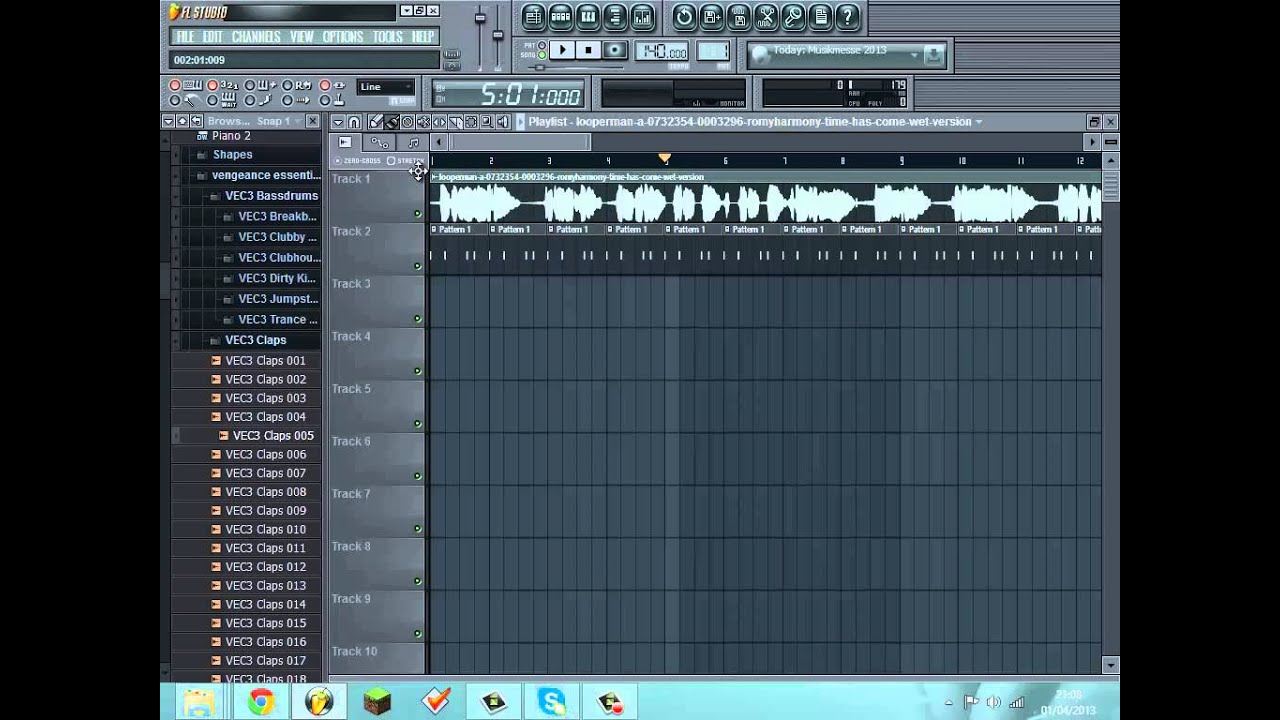Show the Browser via toolbar icon
This screenshot has width=1280, height=720.
tap(615, 17)
